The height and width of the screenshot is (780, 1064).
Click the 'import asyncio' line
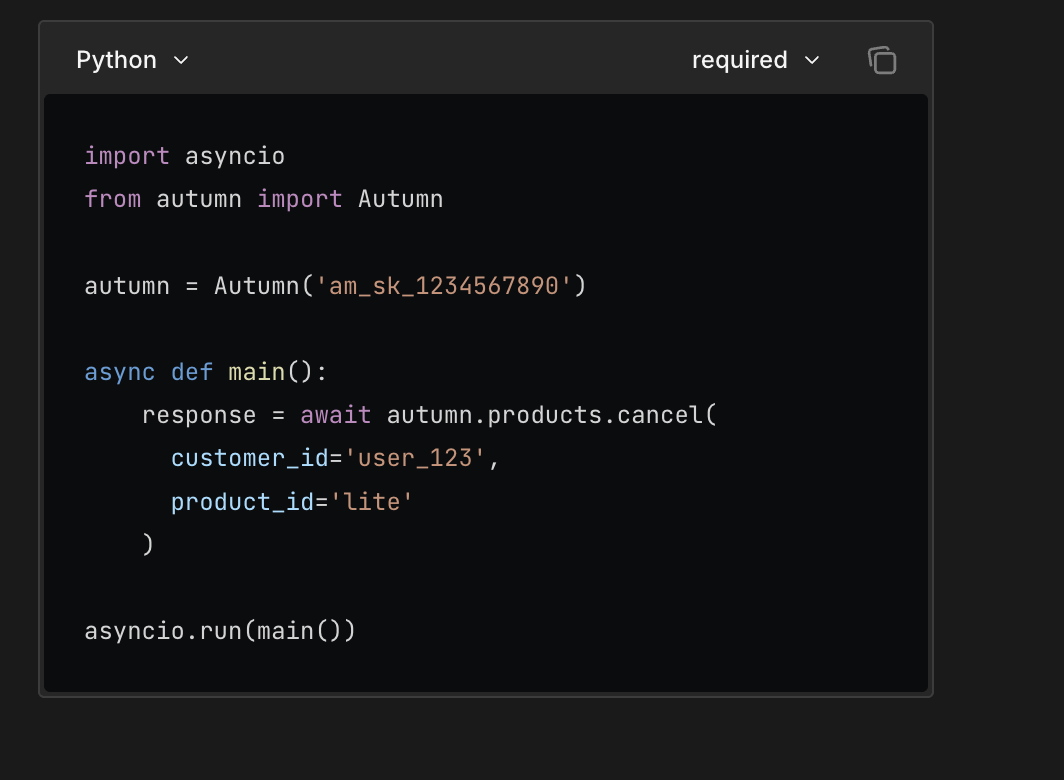point(185,156)
